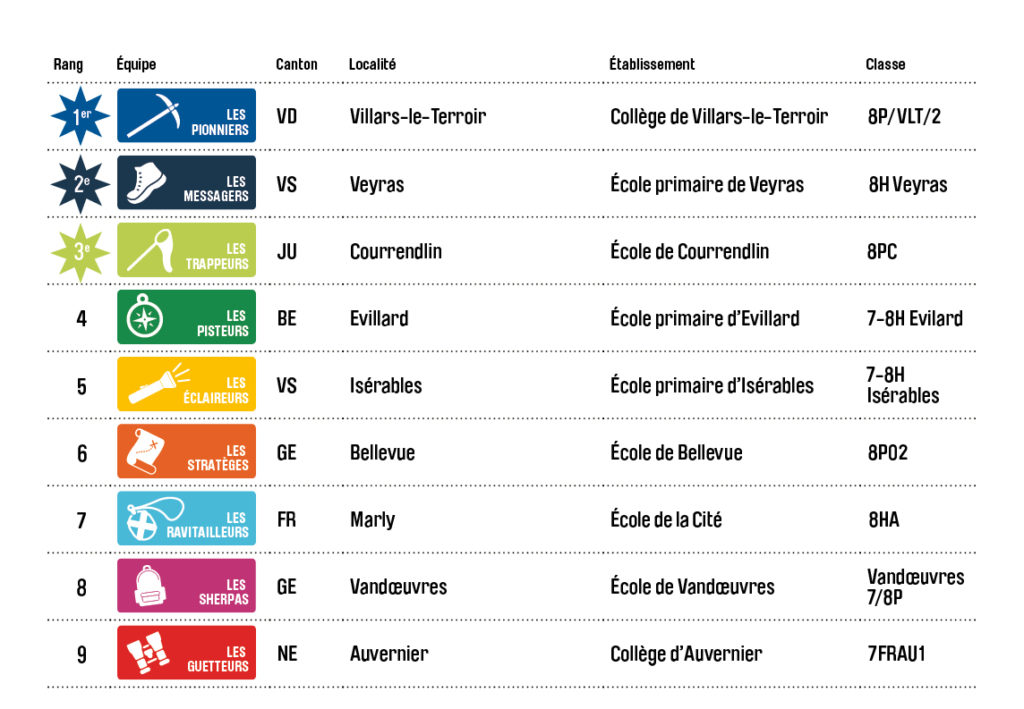
Task: Click the Collège d'Auvernier establishment
Action: tap(686, 655)
